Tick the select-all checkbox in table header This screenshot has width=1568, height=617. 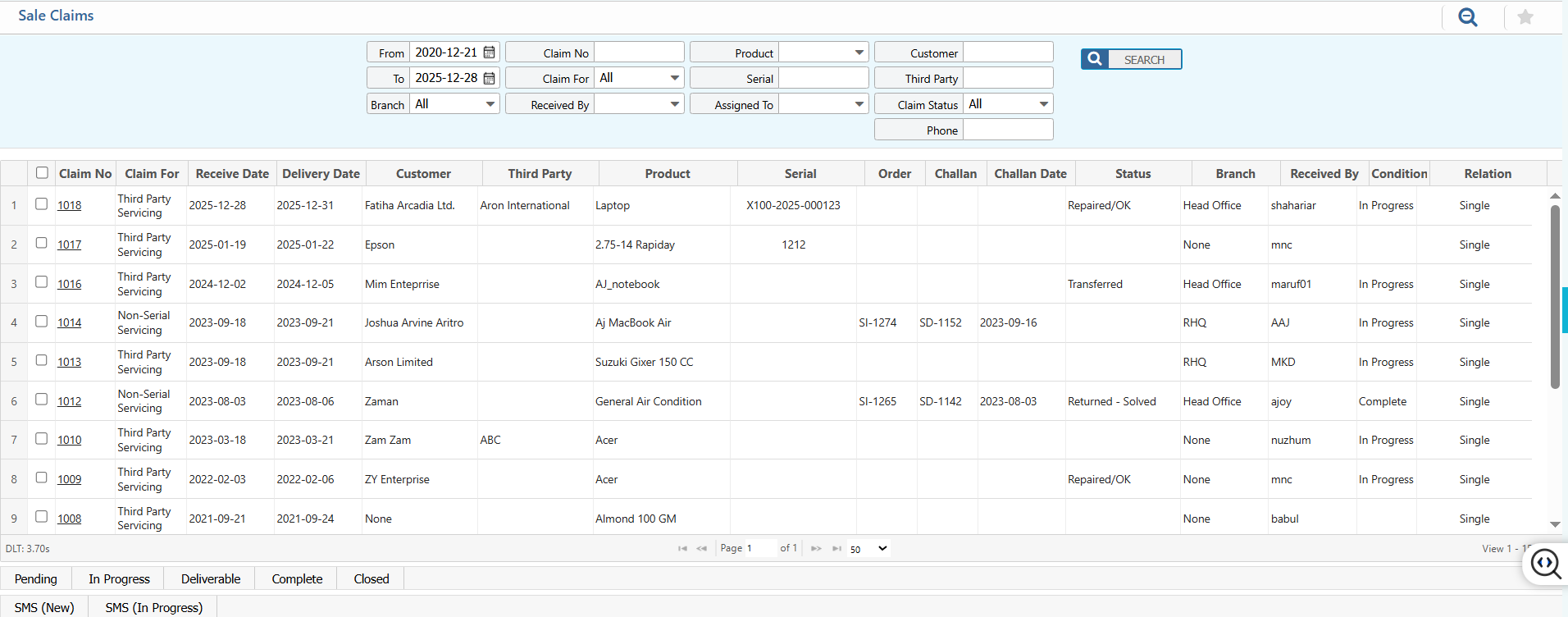point(43,173)
